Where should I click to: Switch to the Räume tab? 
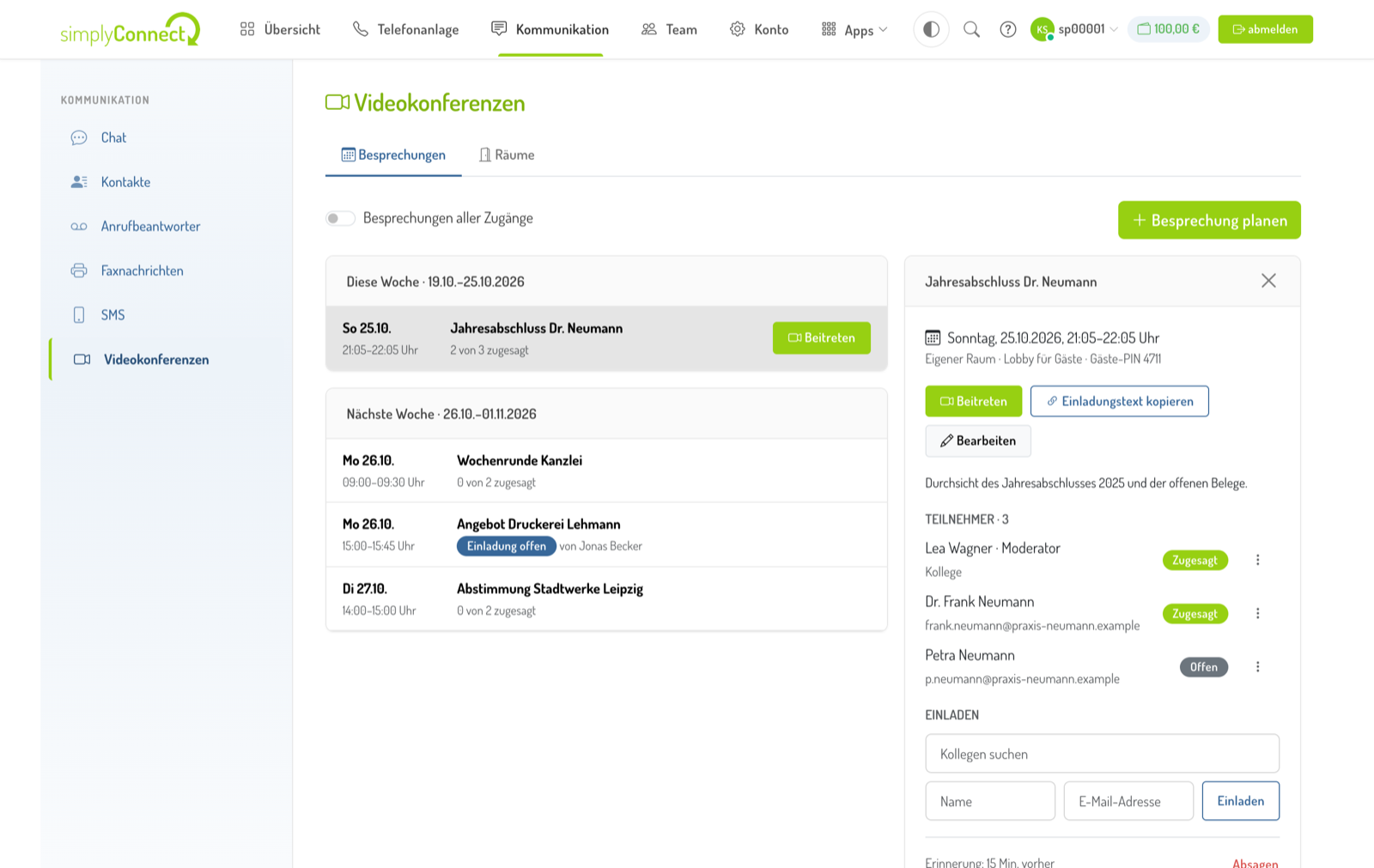507,155
